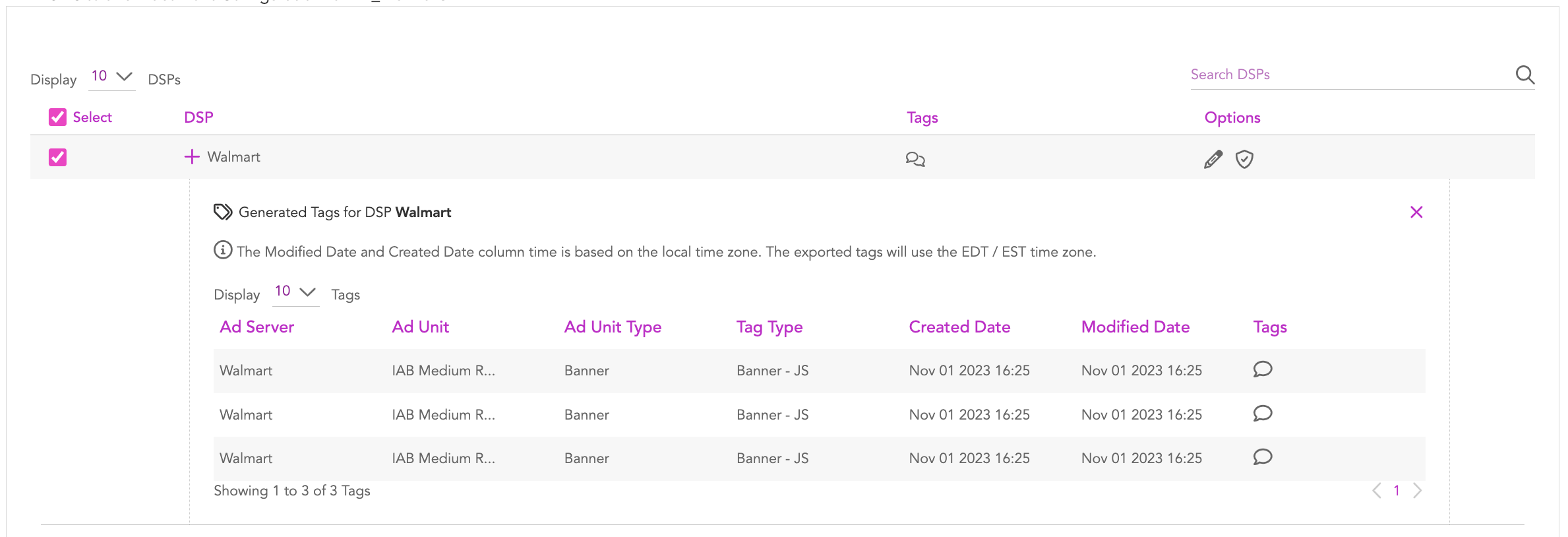Close the Generated Tags panel
The image size is (1568, 537).
tap(1416, 212)
